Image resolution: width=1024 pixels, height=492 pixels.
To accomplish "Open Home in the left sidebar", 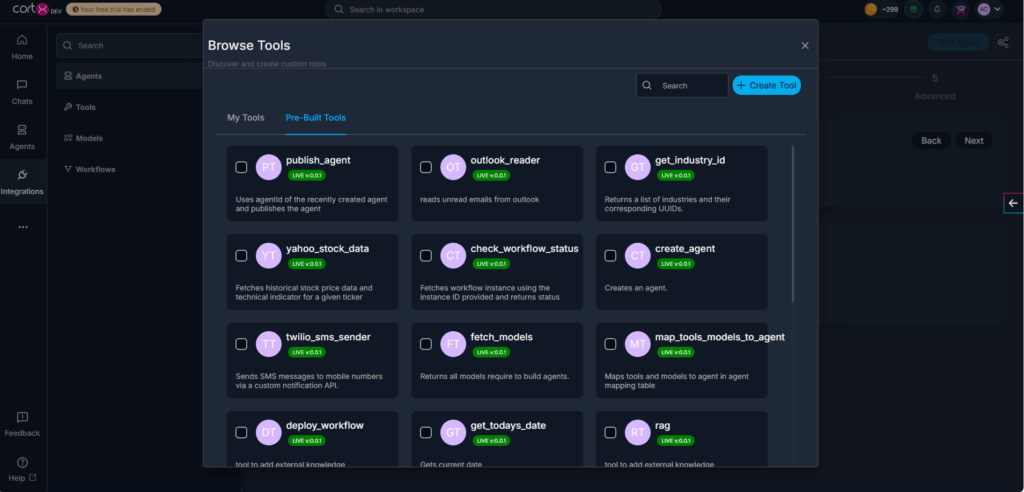I will 22,47.
